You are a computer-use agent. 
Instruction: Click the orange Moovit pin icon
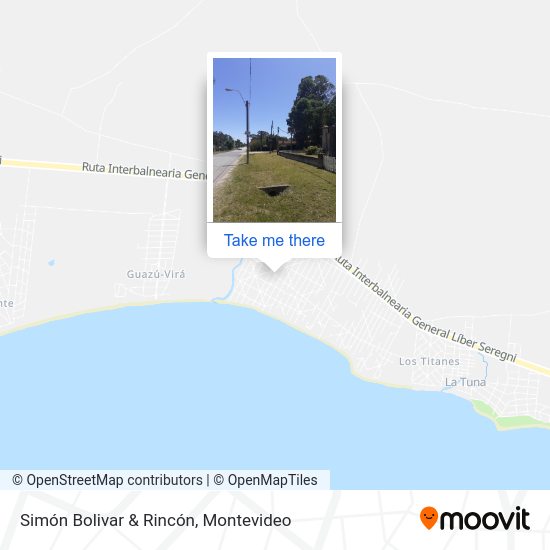[429, 518]
